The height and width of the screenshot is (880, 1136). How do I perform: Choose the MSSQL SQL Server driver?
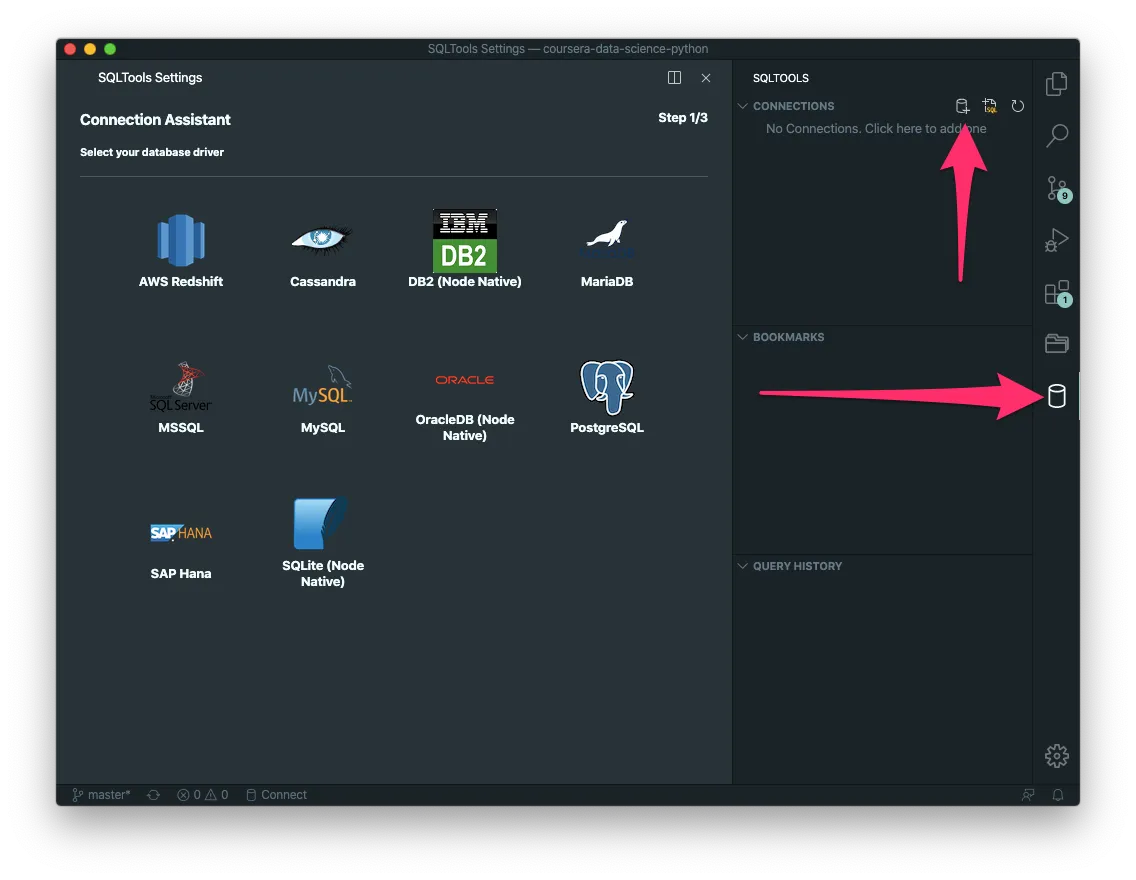pos(181,397)
